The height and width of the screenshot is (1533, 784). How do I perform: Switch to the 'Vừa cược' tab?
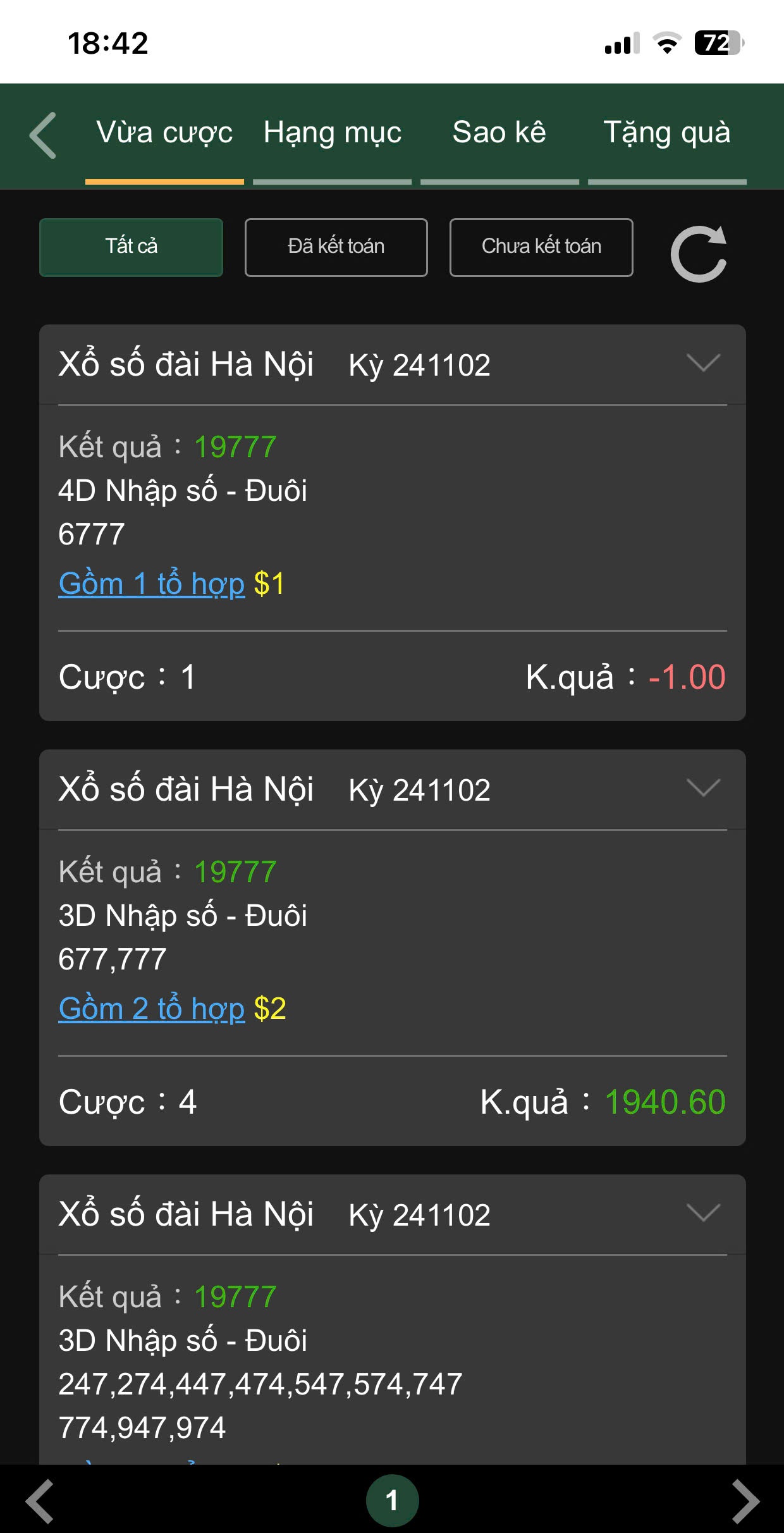(x=164, y=133)
